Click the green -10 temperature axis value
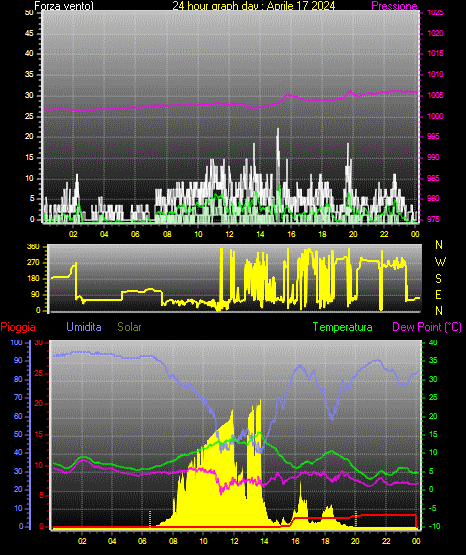The width and height of the screenshot is (466, 555). [434, 526]
